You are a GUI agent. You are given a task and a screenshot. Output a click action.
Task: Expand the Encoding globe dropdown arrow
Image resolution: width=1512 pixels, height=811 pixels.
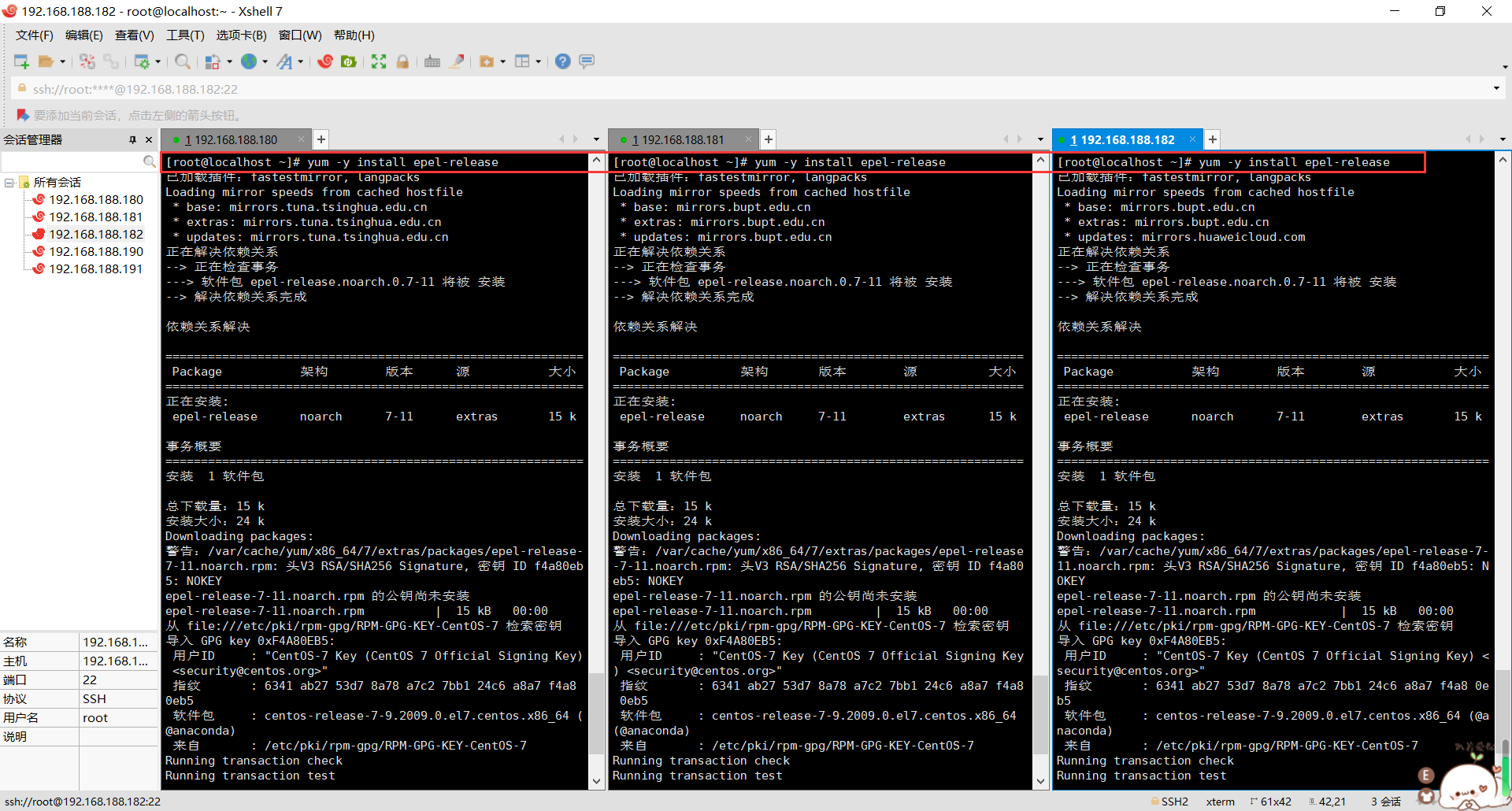click(x=265, y=61)
